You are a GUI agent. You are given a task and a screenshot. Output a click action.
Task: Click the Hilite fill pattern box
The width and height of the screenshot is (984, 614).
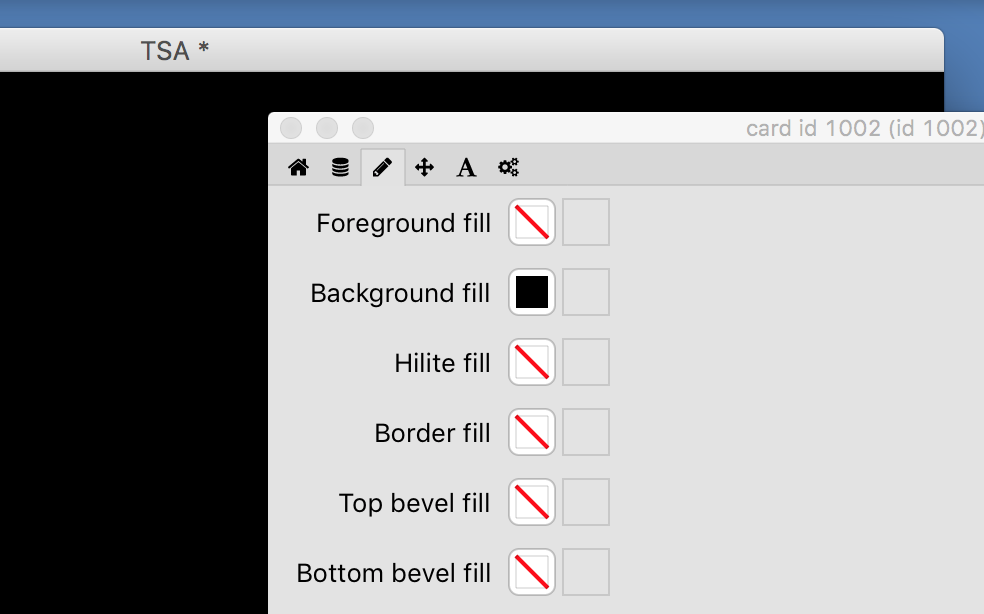pos(586,362)
